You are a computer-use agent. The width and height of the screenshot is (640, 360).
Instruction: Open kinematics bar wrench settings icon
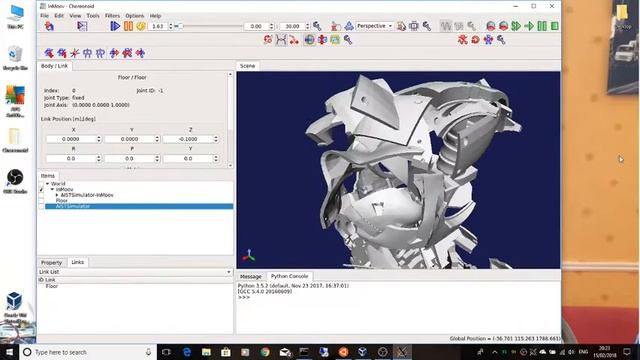tap(348, 40)
